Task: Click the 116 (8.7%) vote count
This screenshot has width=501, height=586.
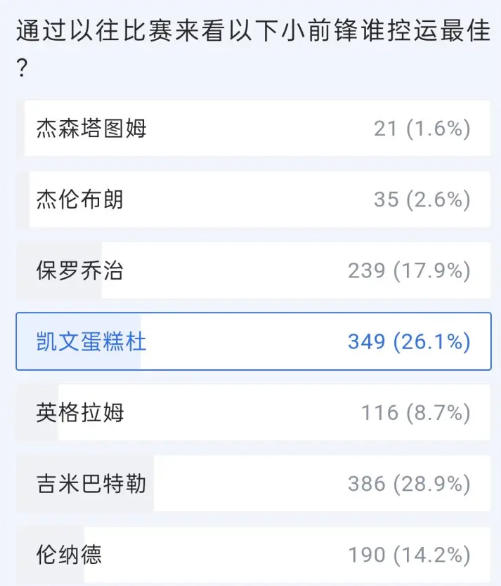Action: pyautogui.click(x=415, y=413)
